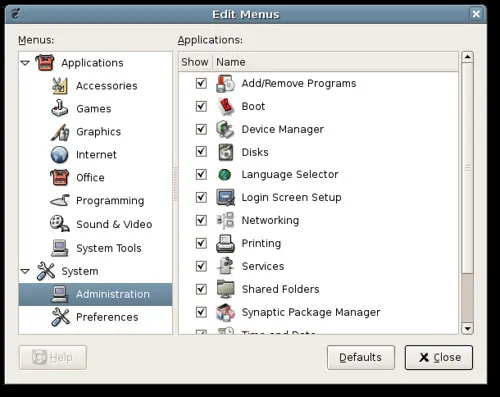Viewport: 500px width, 397px height.
Task: Click the Accessories scissors icon
Action: tap(60, 86)
